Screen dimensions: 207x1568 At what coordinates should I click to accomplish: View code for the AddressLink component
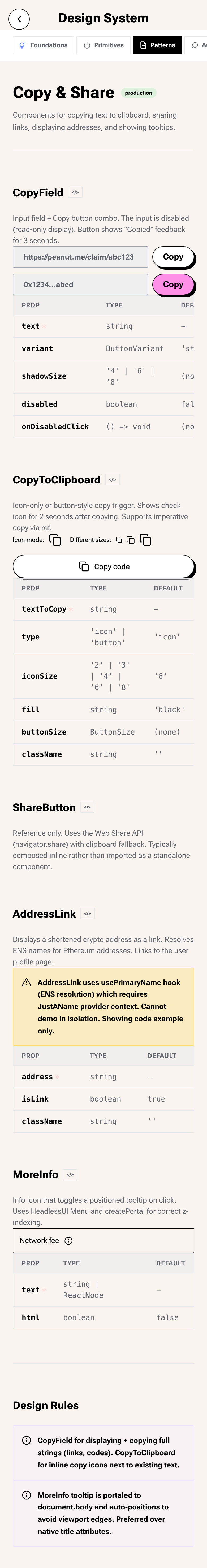pyautogui.click(x=87, y=914)
